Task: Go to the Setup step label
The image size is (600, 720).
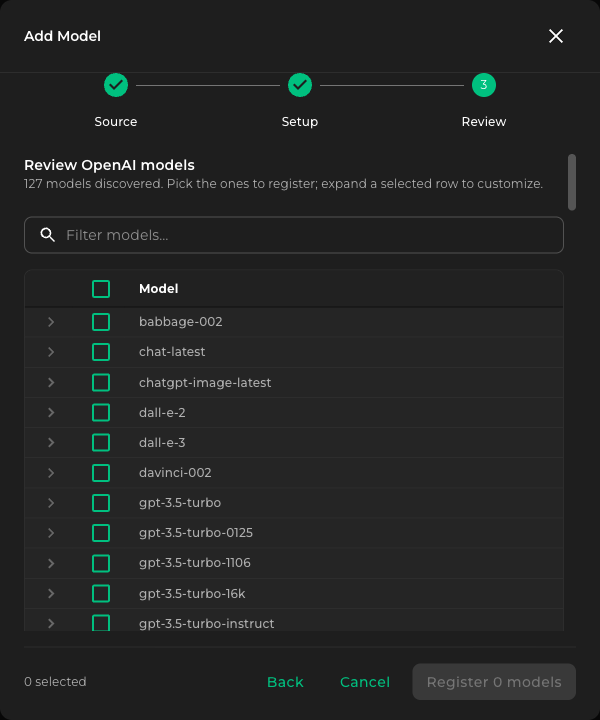Action: coord(300,122)
